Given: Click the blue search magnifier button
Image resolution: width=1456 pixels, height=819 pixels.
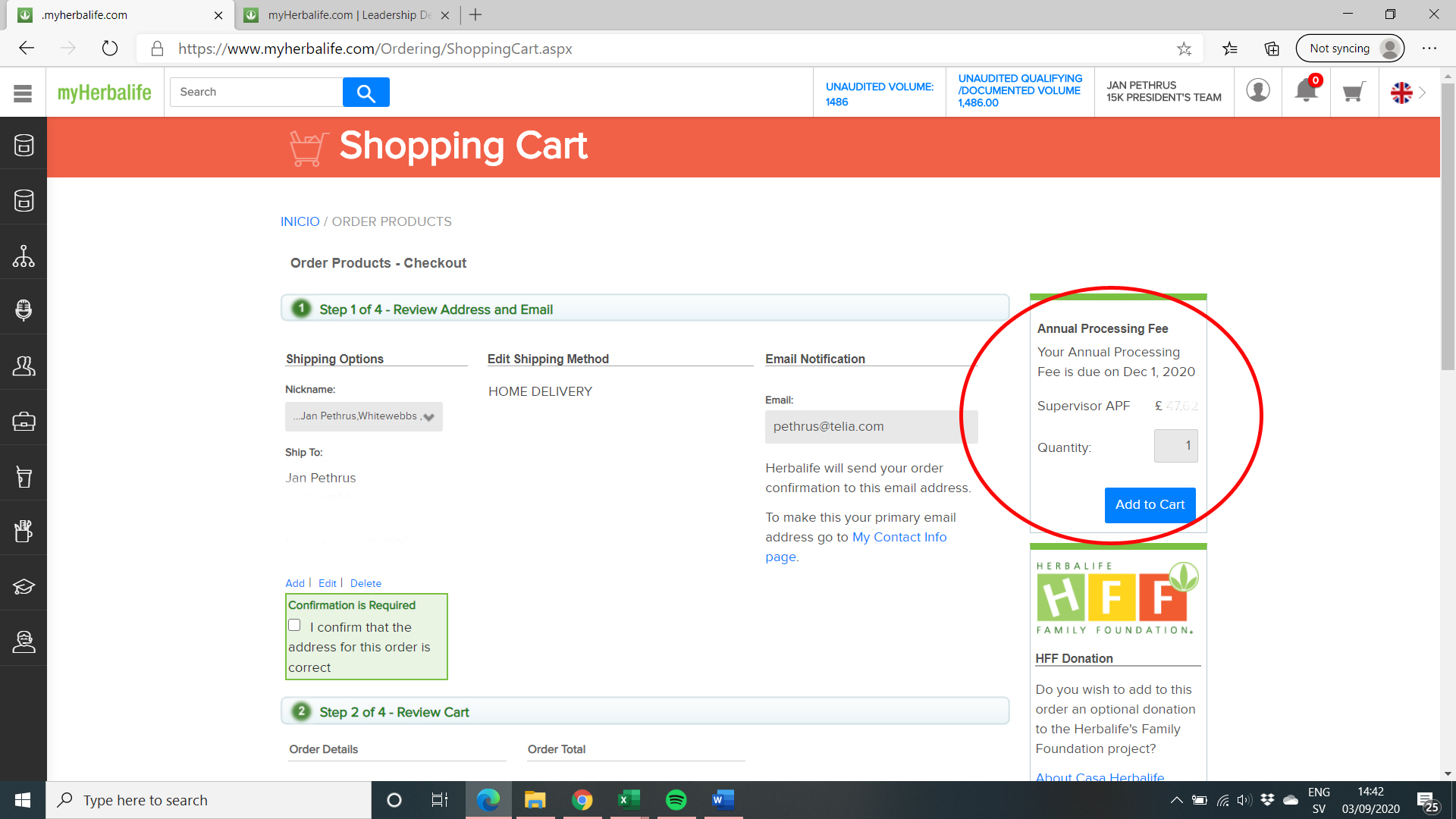Looking at the screenshot, I should click(x=366, y=93).
